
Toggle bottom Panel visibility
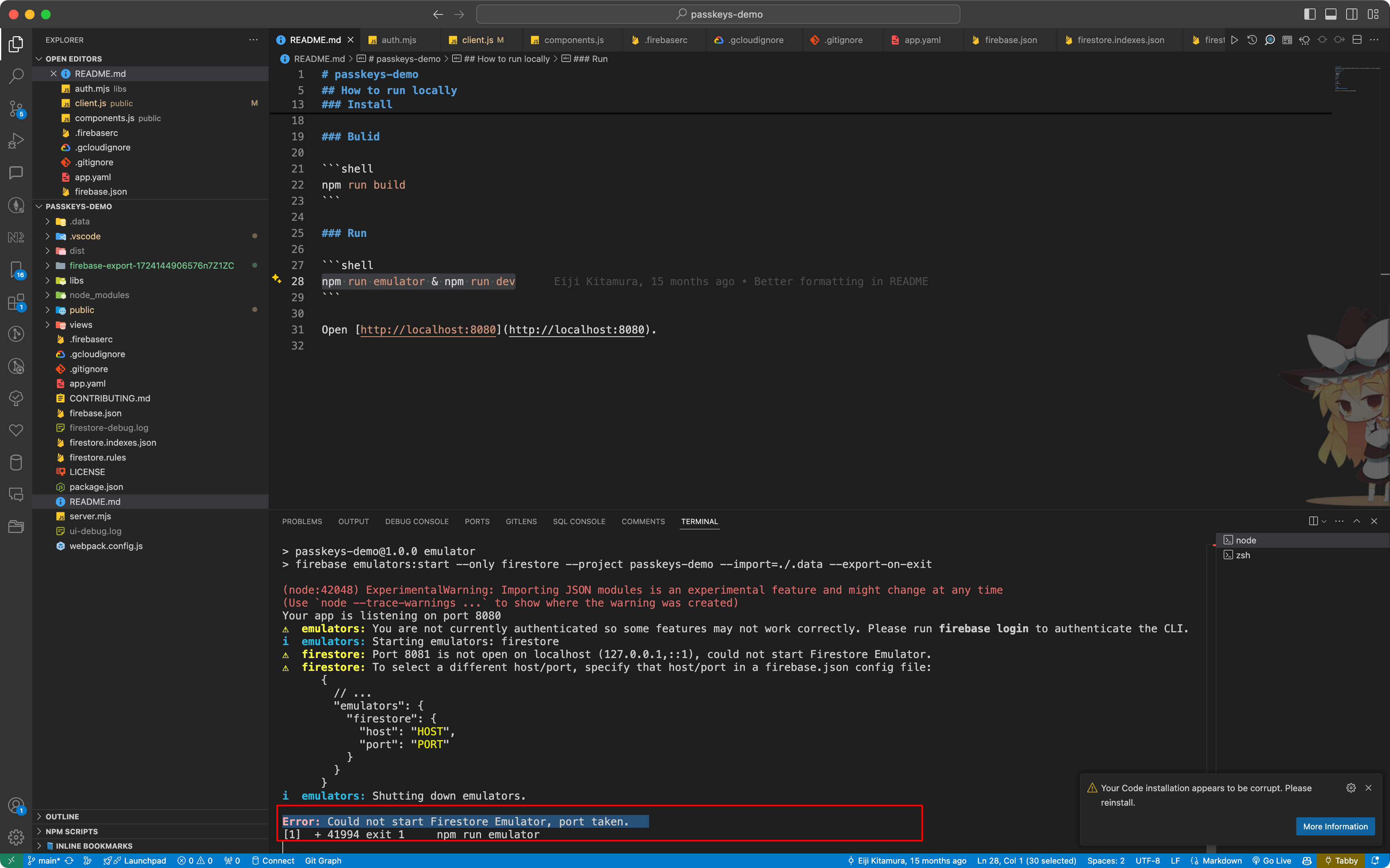1331,14
